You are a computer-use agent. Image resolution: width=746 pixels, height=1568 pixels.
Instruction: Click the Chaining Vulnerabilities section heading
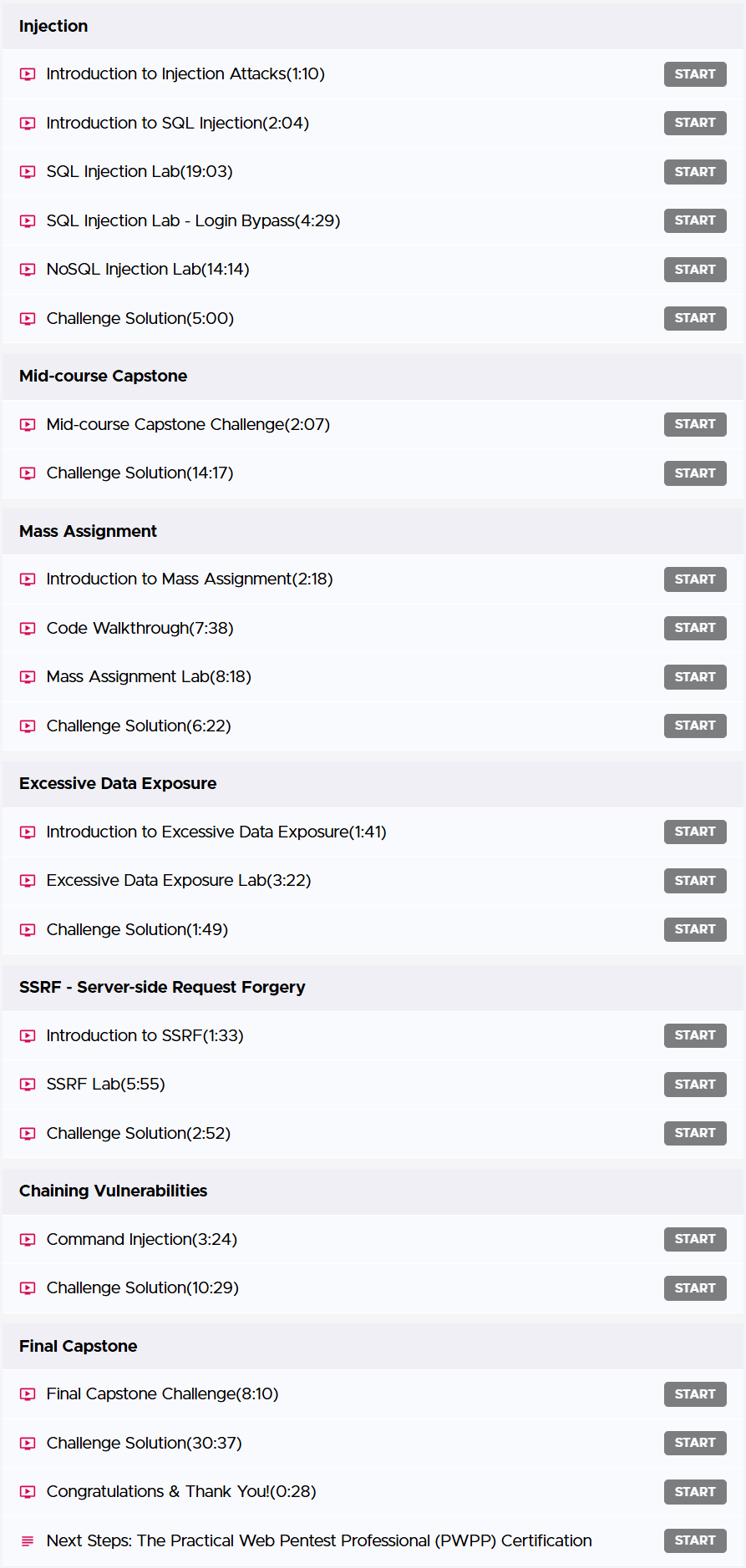[113, 1191]
